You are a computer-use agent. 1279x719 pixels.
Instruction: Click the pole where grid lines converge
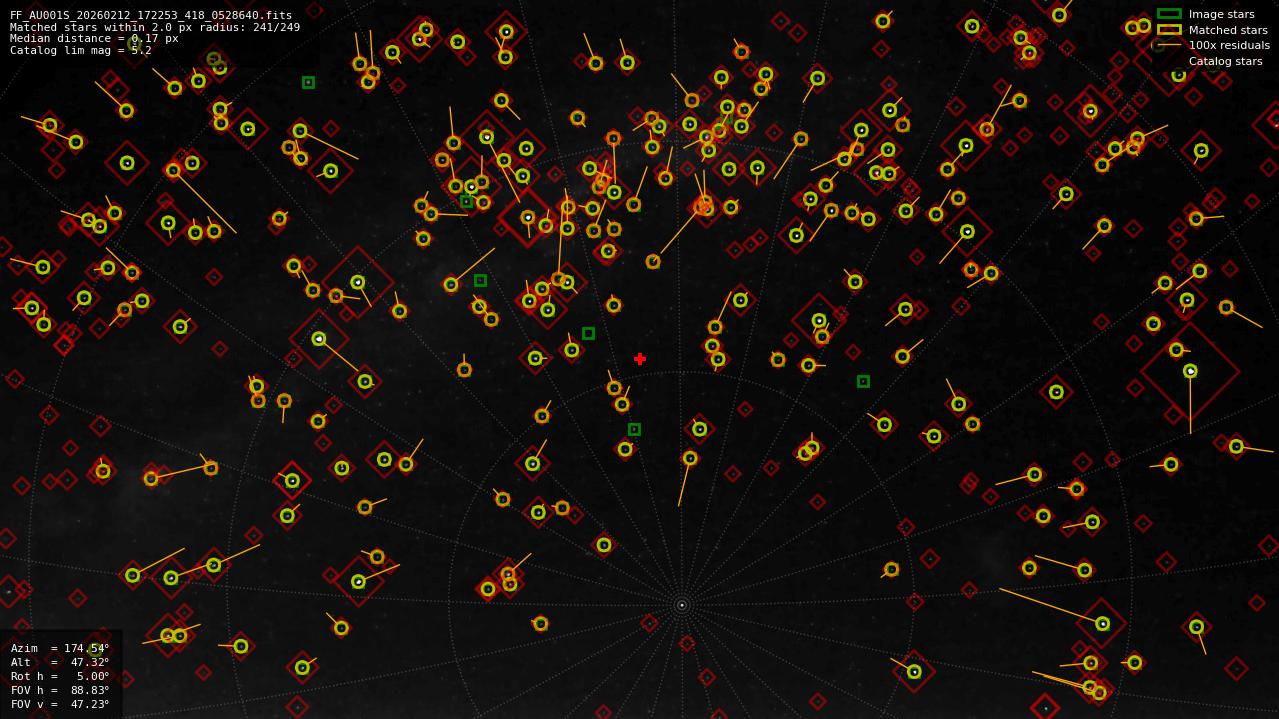pos(682,605)
